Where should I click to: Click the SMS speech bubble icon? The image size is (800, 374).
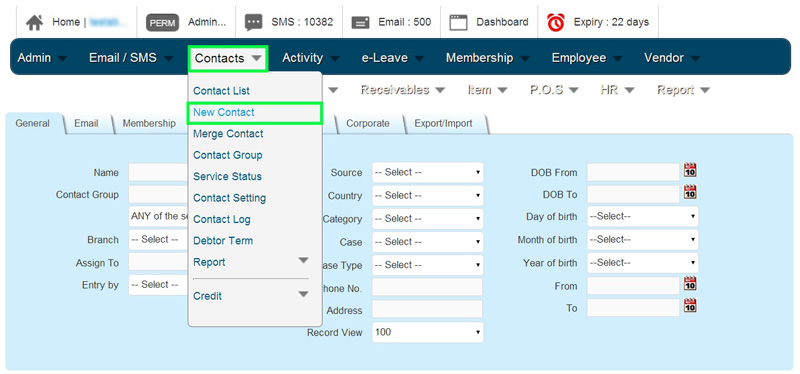point(254,22)
